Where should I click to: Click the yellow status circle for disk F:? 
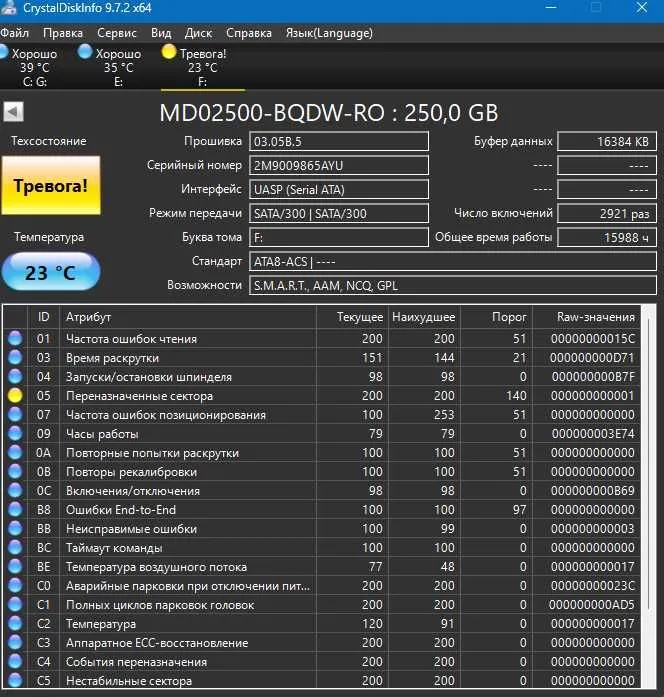tap(169, 52)
